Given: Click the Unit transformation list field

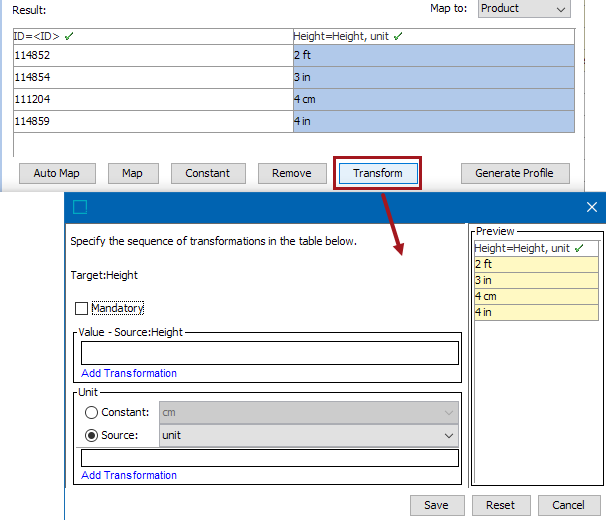Looking at the screenshot, I should 270,458.
